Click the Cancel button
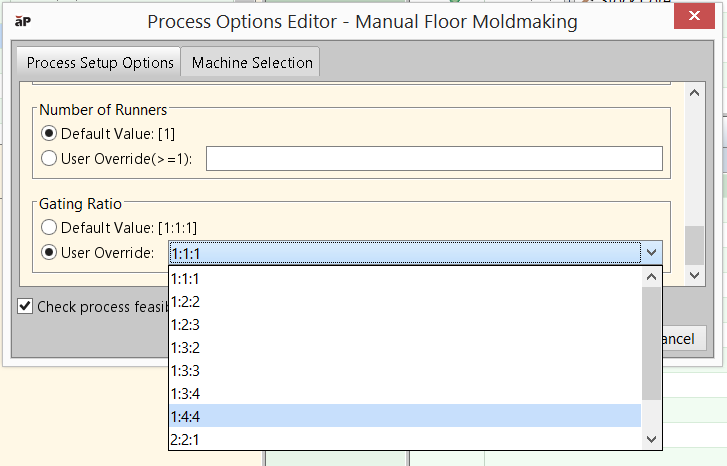727x466 pixels. pyautogui.click(x=680, y=339)
